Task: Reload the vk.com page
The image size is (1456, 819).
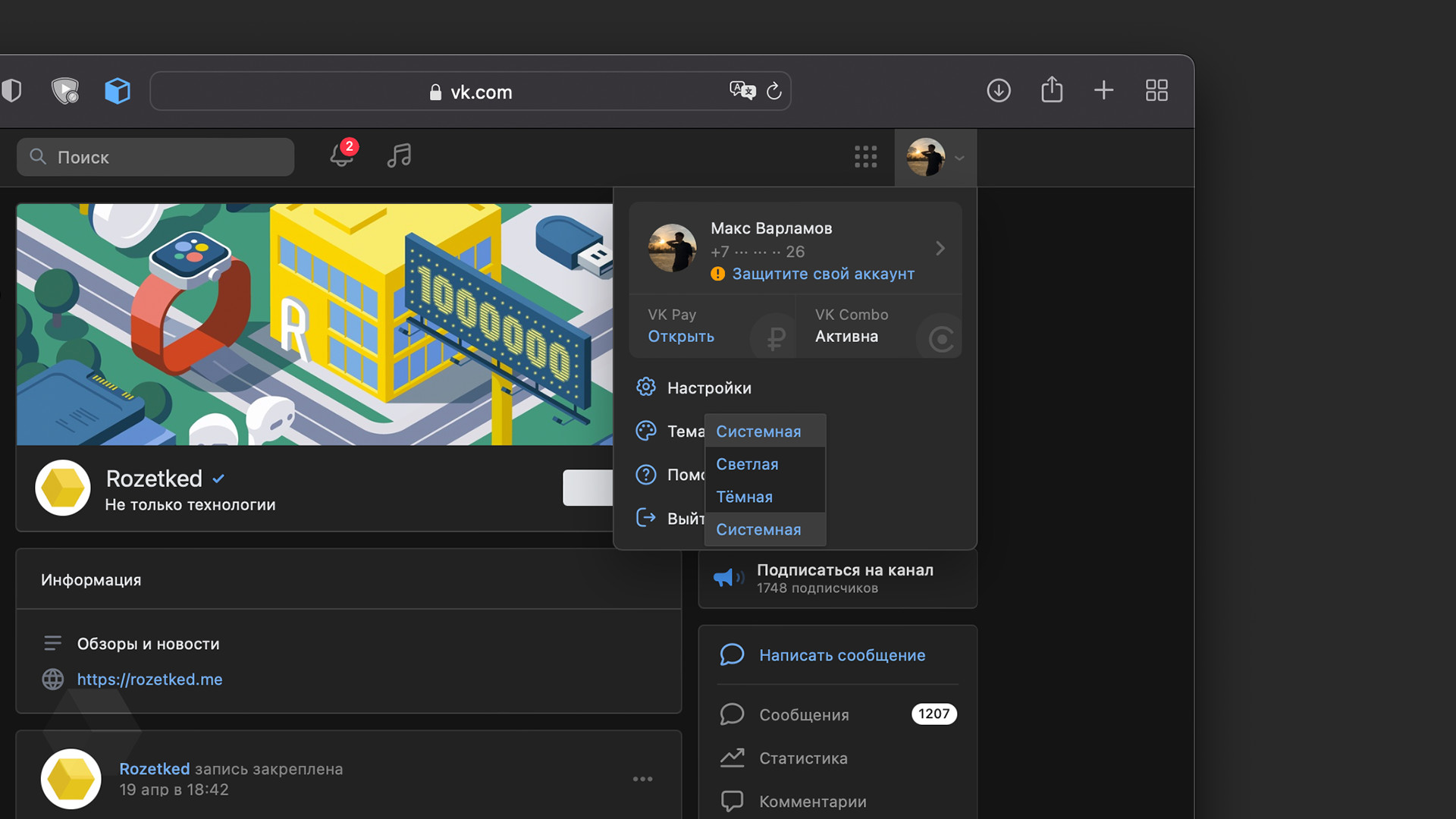Action: point(774,91)
